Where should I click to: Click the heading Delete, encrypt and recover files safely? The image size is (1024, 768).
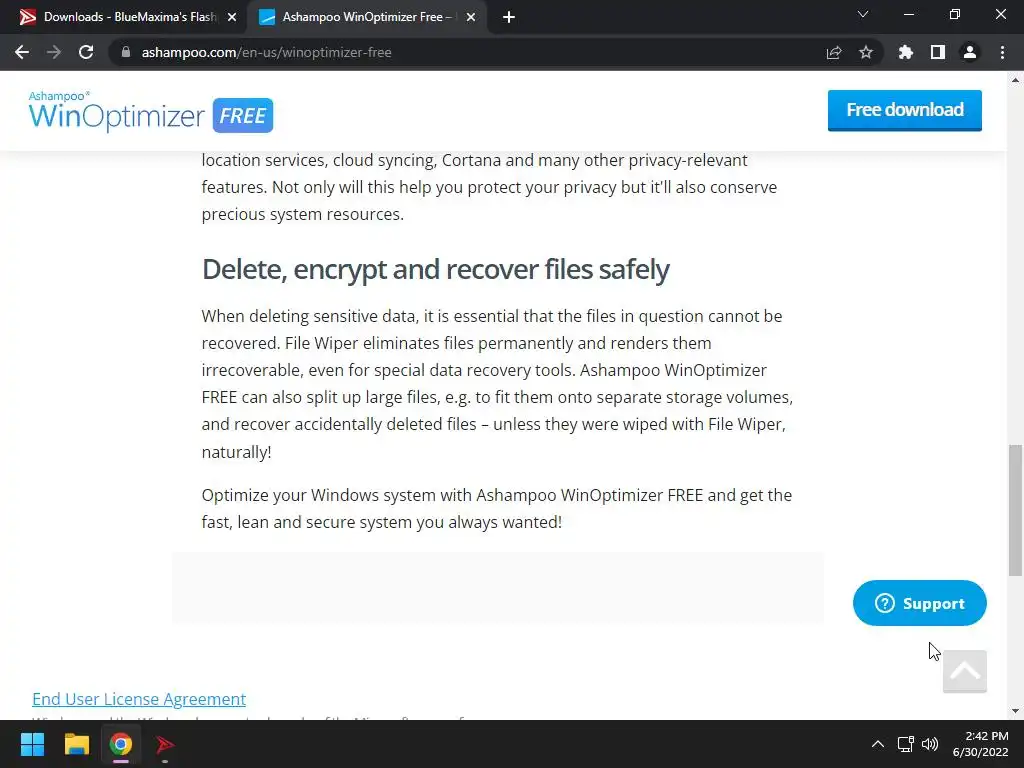point(436,269)
